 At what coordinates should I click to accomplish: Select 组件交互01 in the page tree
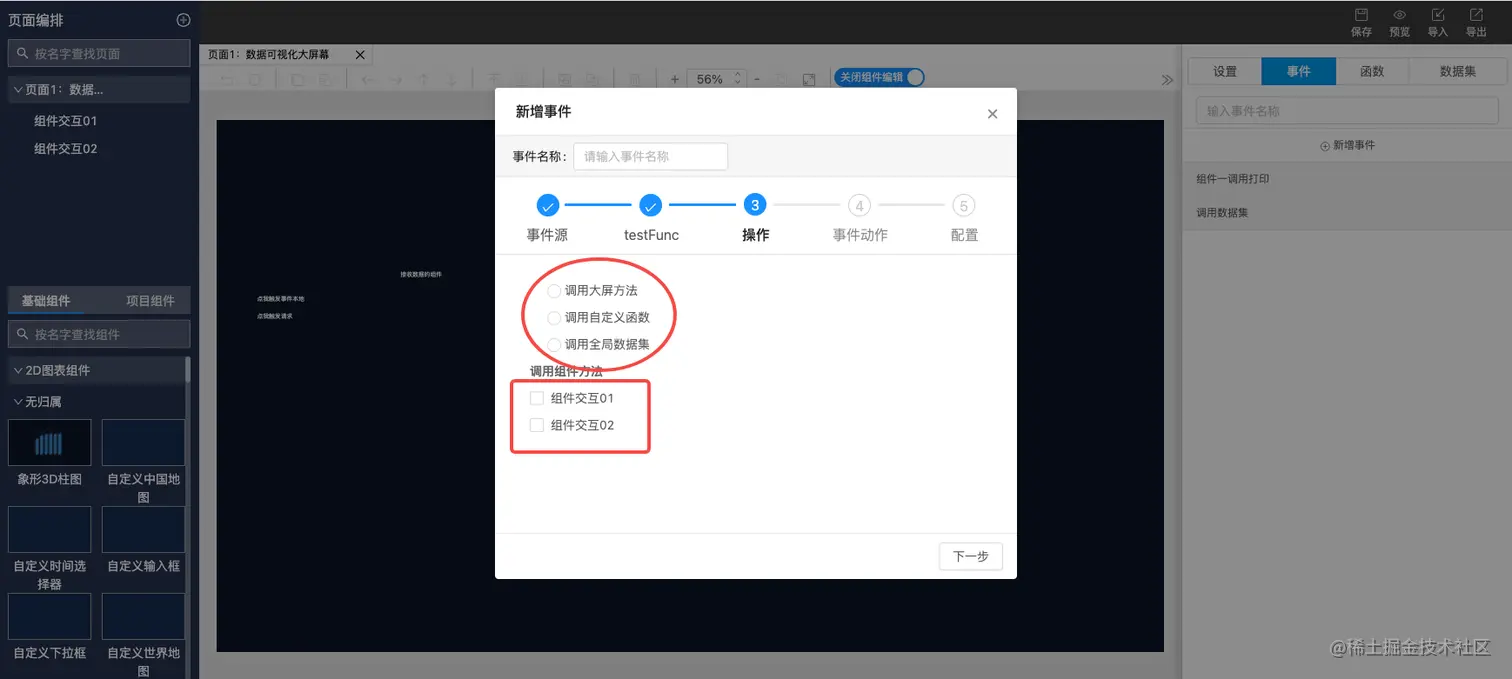[x=66, y=121]
